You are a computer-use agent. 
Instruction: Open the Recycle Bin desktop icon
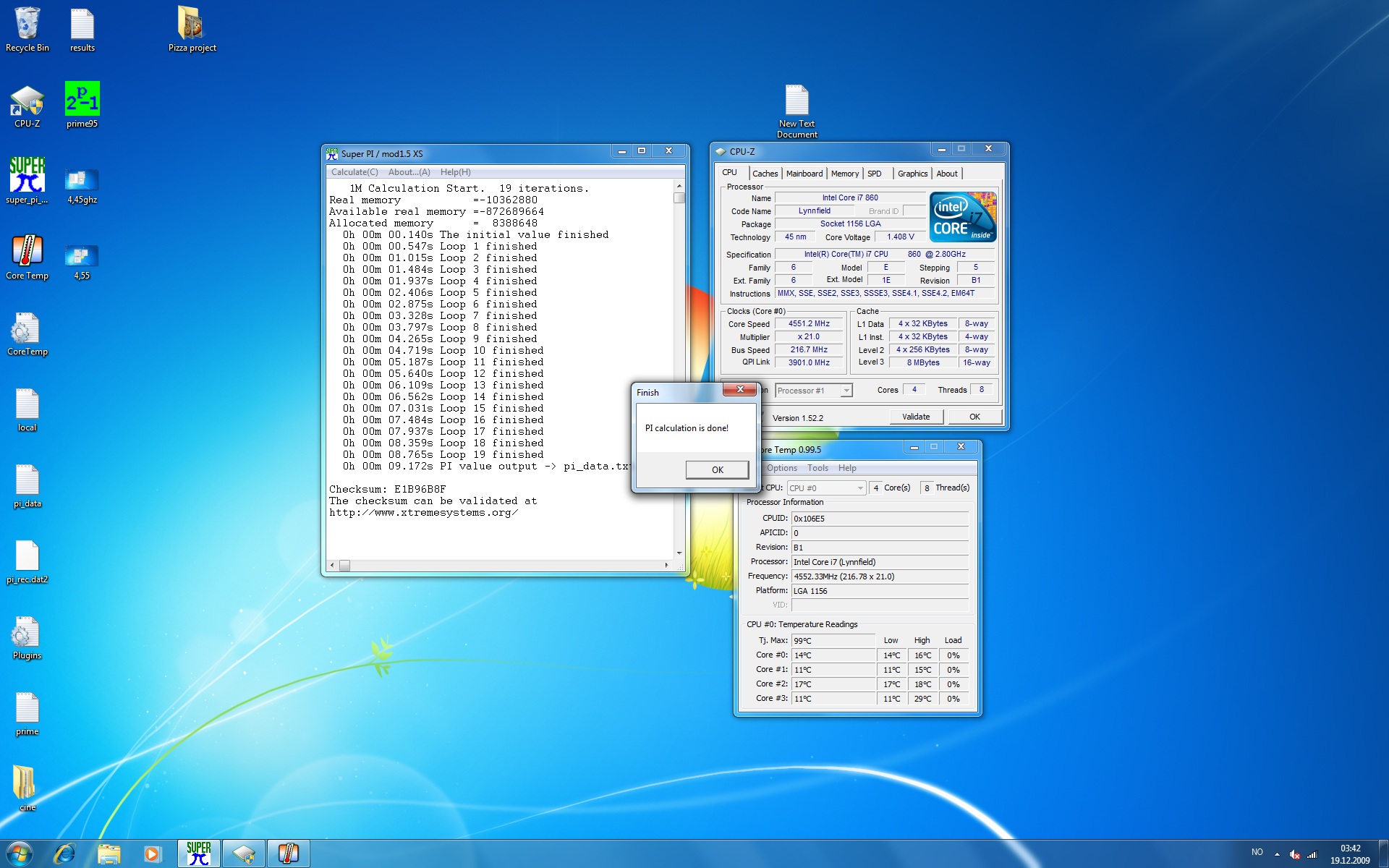click(x=27, y=29)
